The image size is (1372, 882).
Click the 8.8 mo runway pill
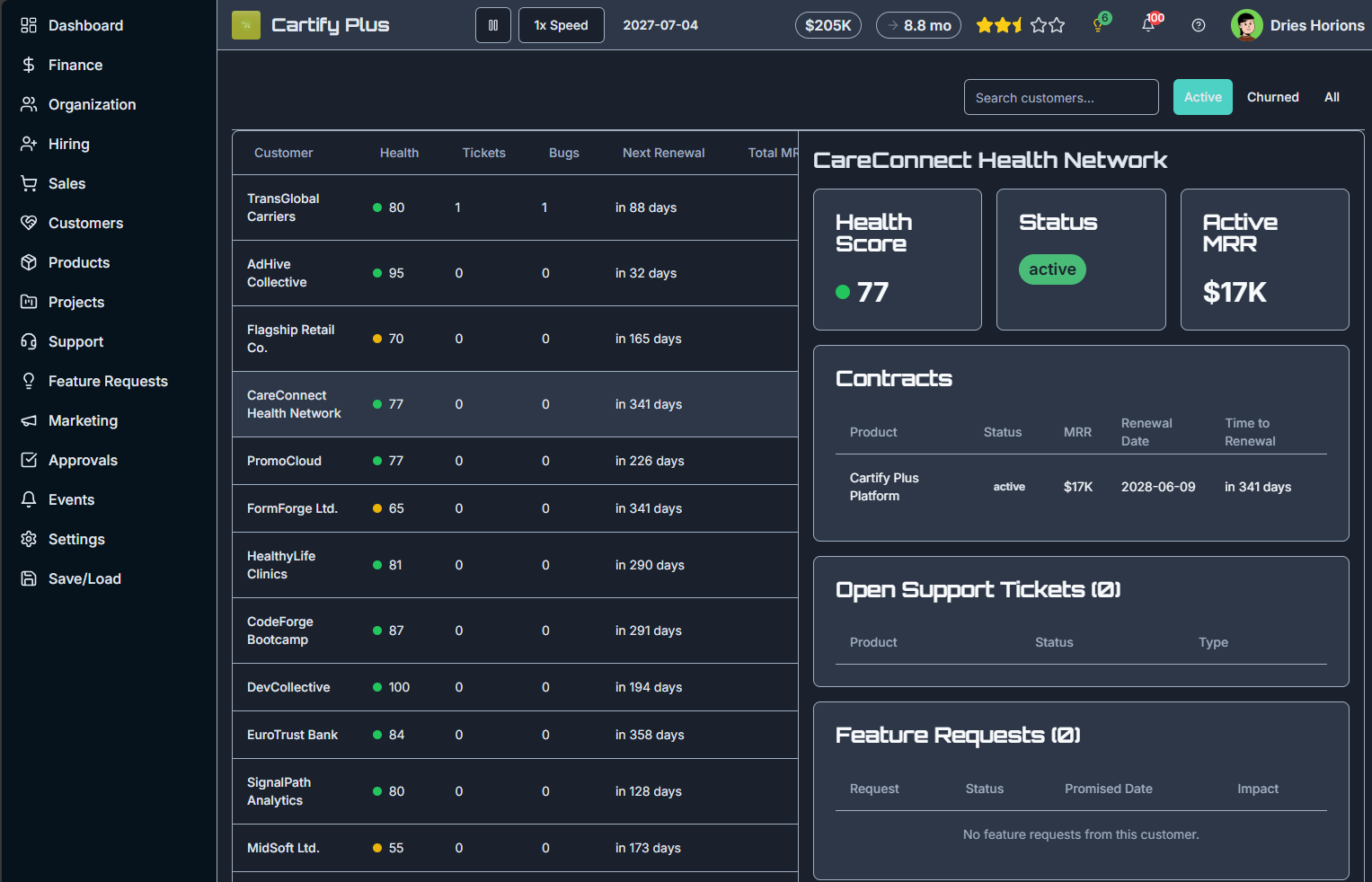point(918,25)
